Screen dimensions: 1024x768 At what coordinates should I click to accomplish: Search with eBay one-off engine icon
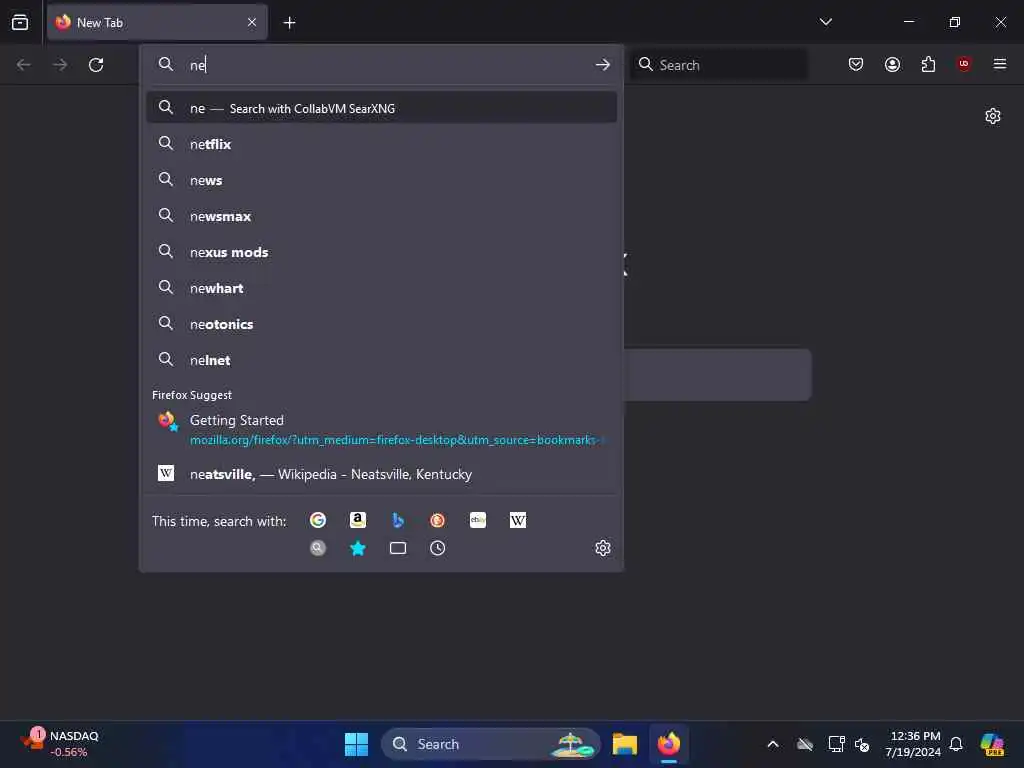coord(478,520)
